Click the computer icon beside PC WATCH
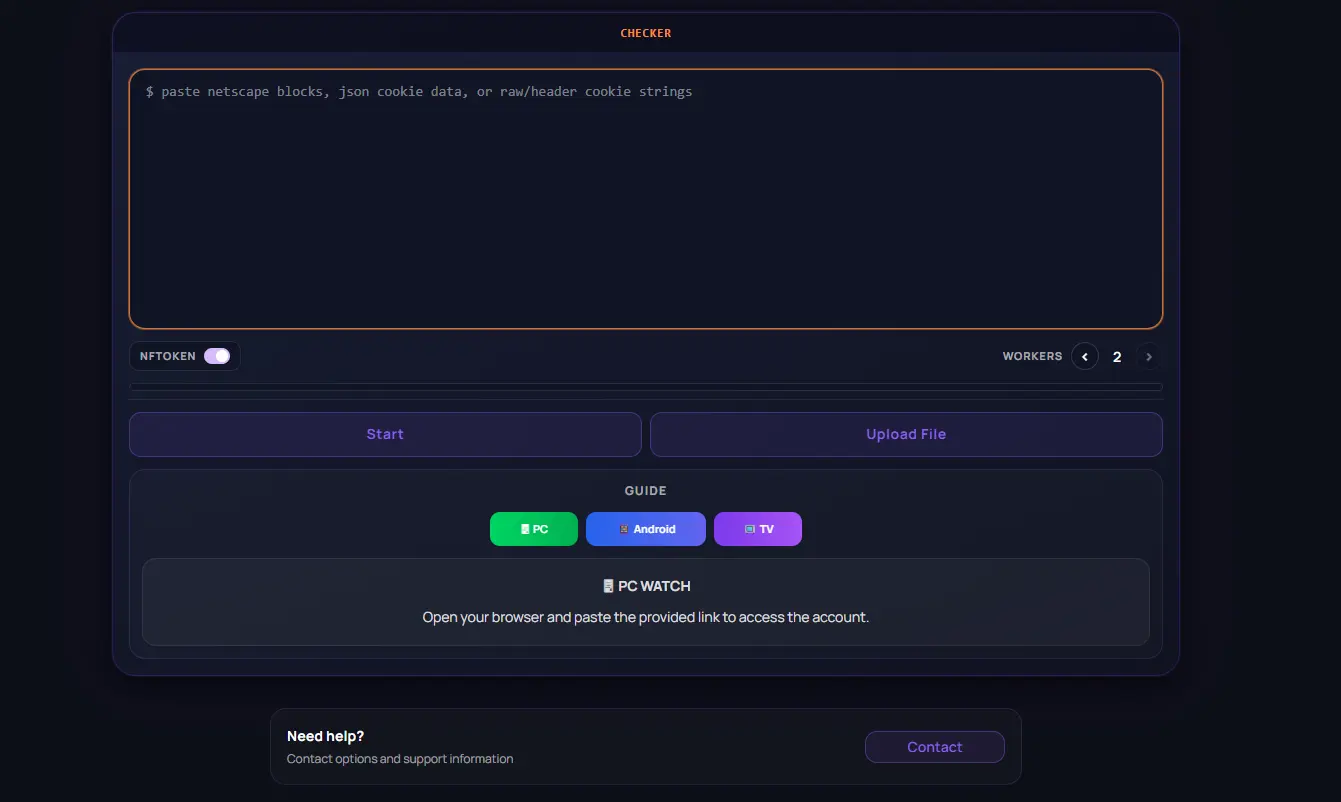1341x802 pixels. coord(608,586)
